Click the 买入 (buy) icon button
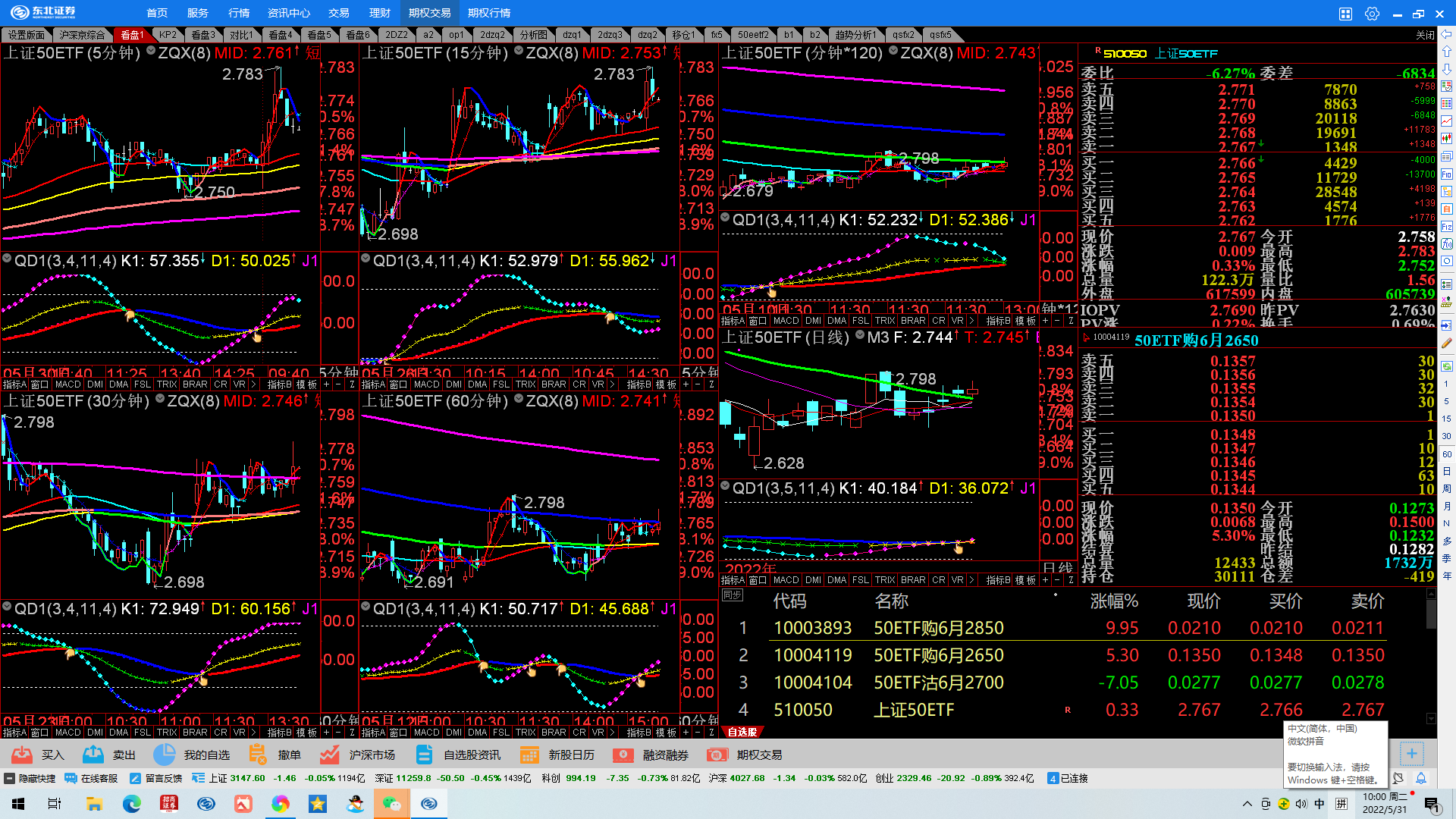Image resolution: width=1456 pixels, height=819 pixels. pos(23,755)
